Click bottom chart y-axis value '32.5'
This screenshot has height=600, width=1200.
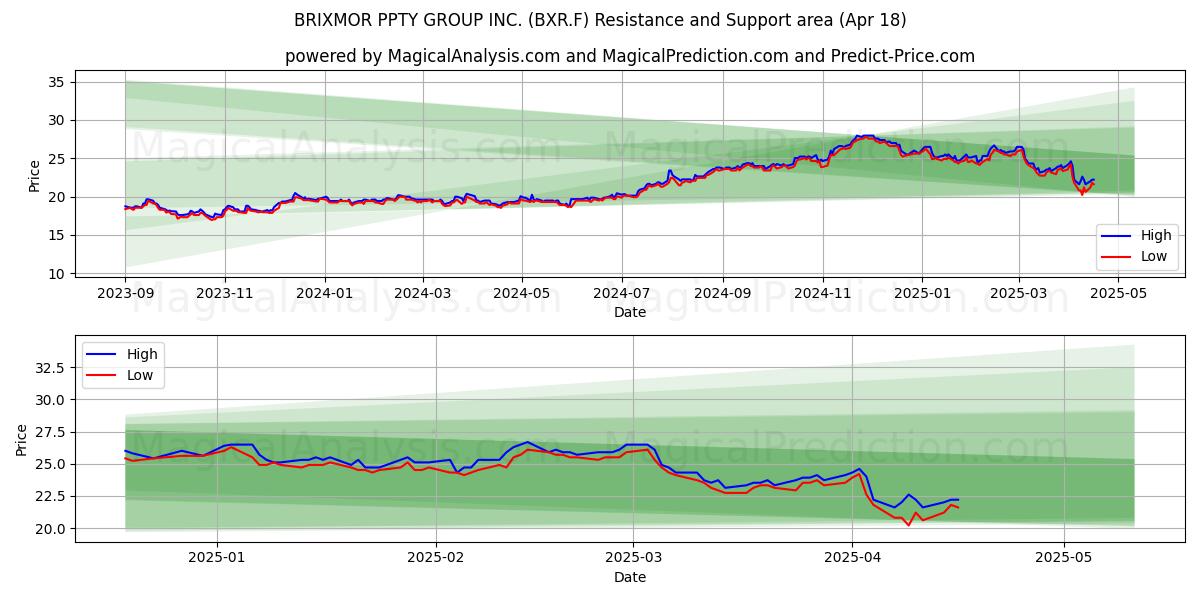(50, 368)
